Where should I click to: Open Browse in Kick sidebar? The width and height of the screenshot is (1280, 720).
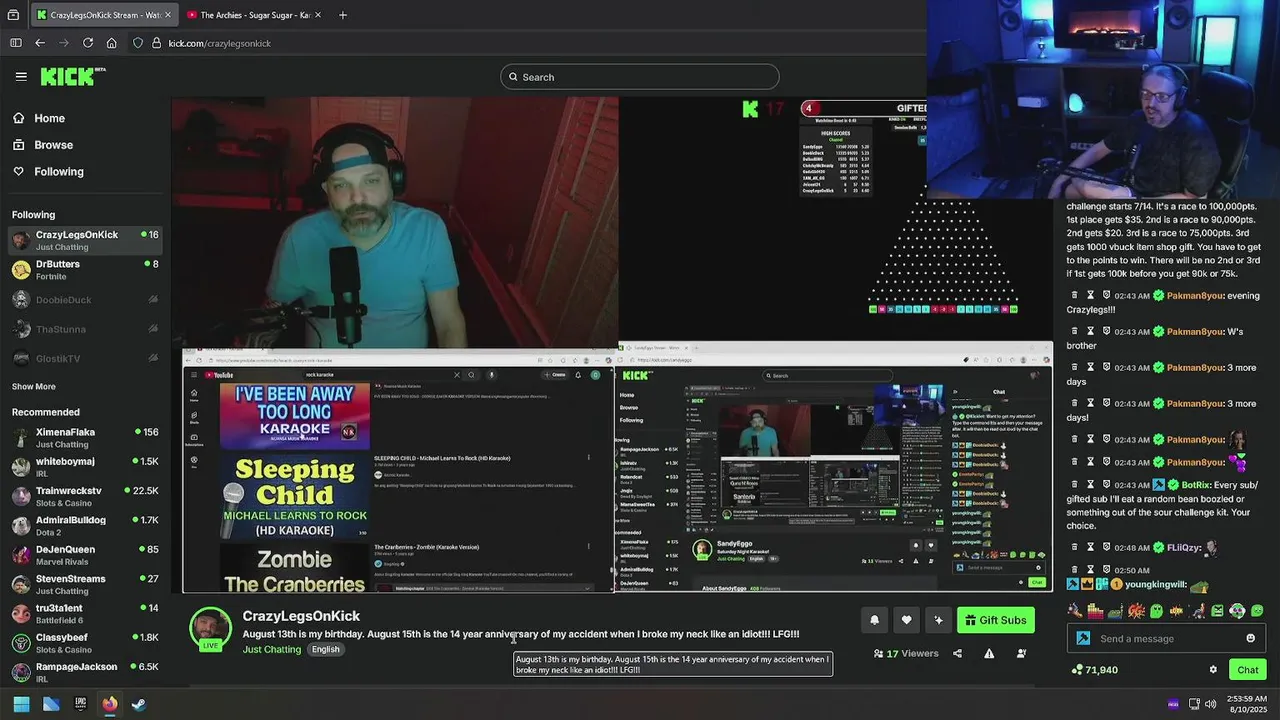tap(43, 145)
